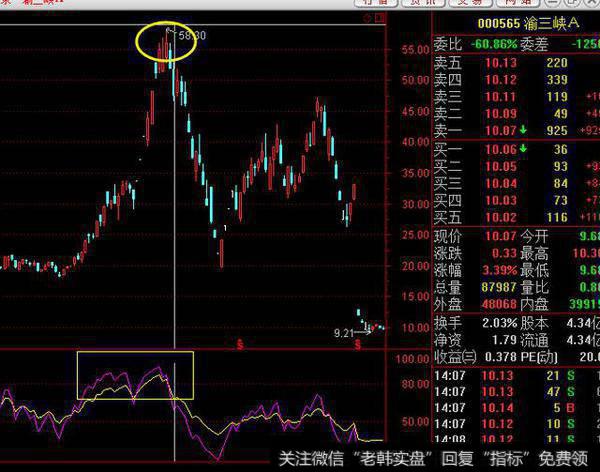
Task: Select the 卖二 ask price 10.09
Action: (x=501, y=114)
